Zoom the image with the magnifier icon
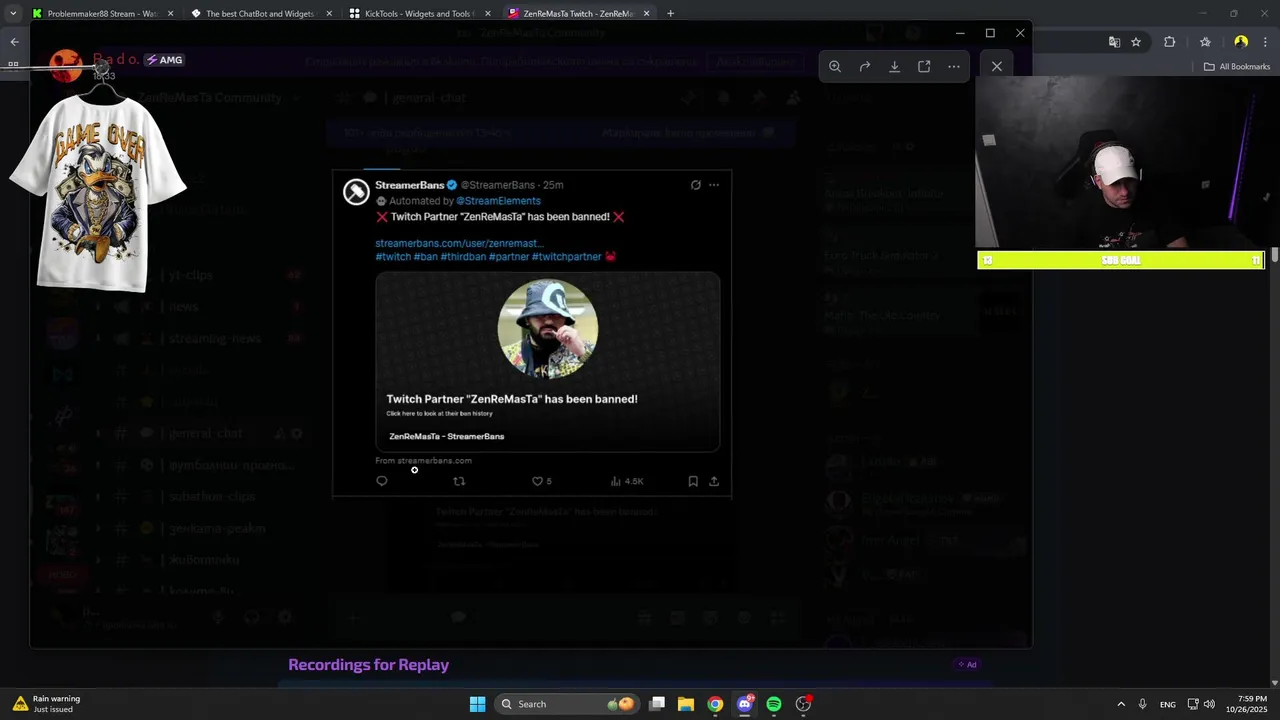This screenshot has height=720, width=1280. click(x=835, y=67)
